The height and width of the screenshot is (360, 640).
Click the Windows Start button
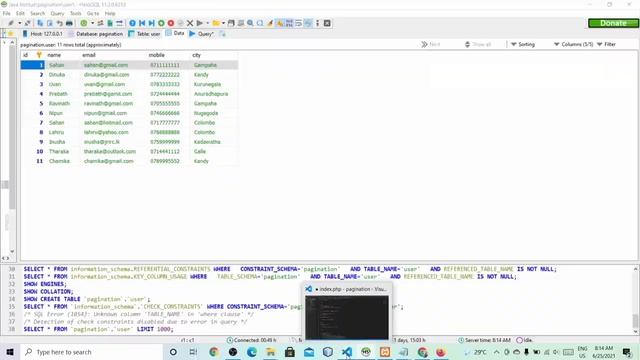[10, 352]
